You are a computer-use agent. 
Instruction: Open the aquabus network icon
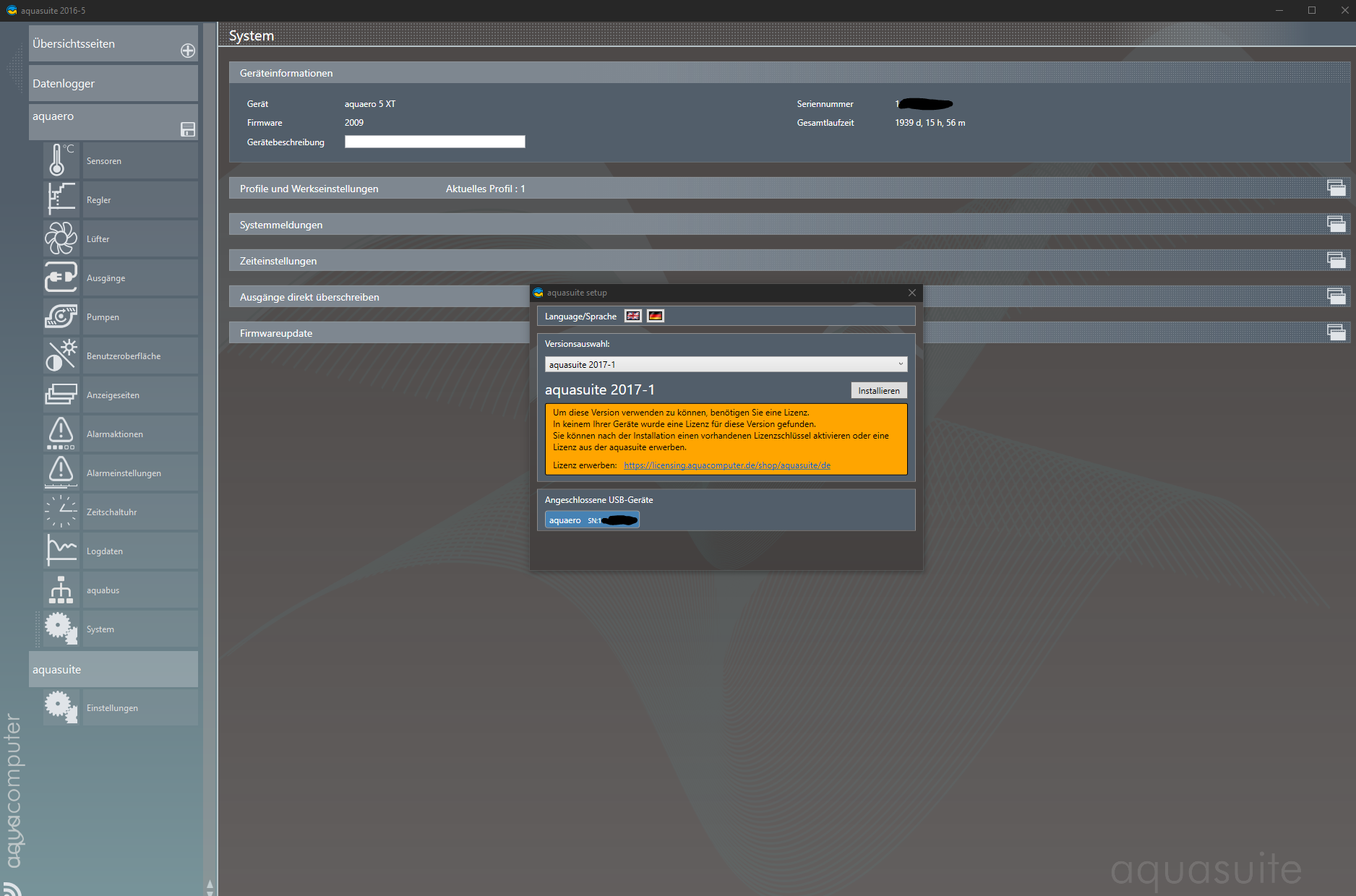(x=61, y=590)
